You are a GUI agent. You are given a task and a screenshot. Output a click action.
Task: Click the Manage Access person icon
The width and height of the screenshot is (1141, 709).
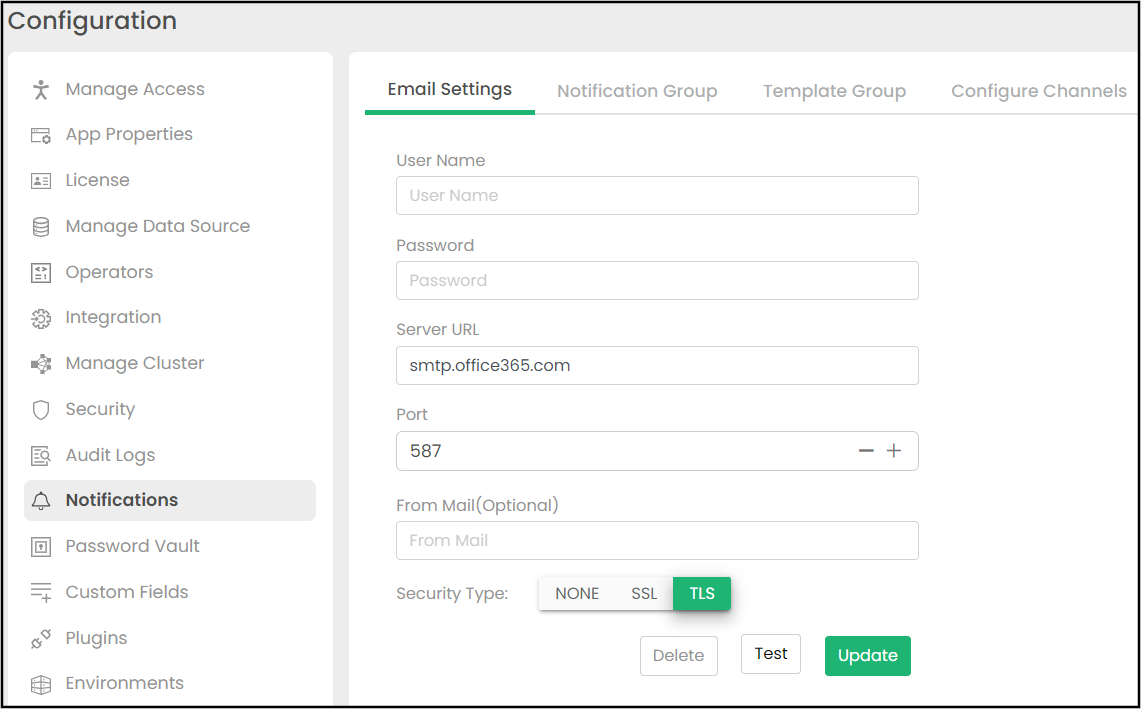41,90
